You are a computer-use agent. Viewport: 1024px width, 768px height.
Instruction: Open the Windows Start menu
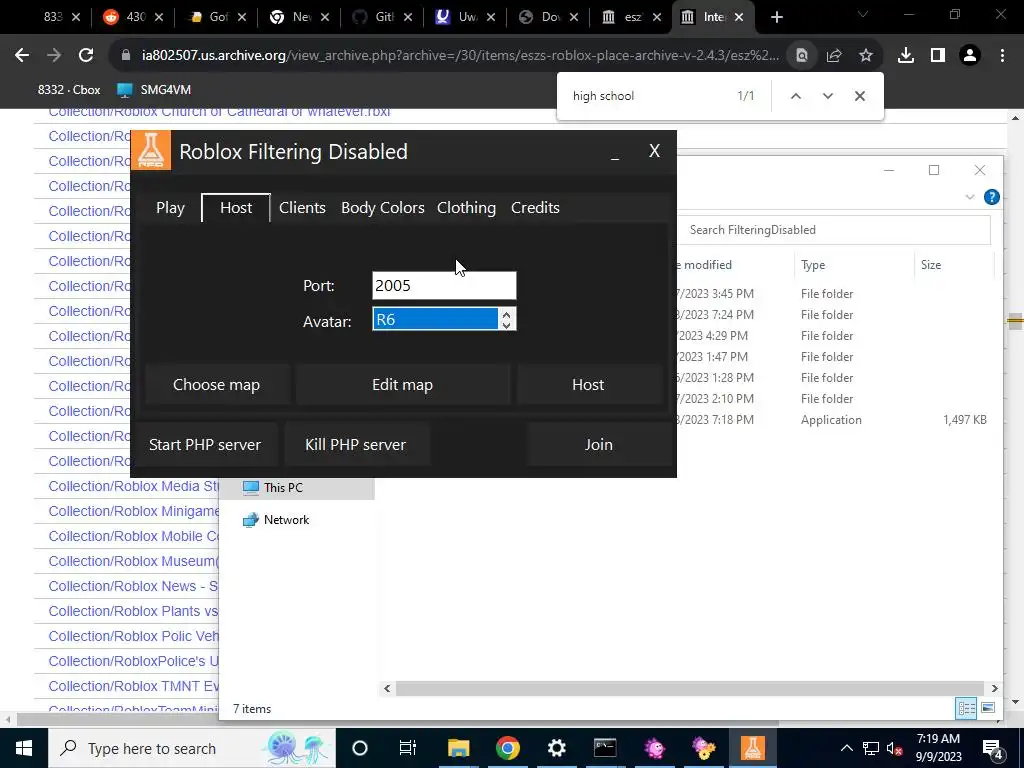point(24,748)
